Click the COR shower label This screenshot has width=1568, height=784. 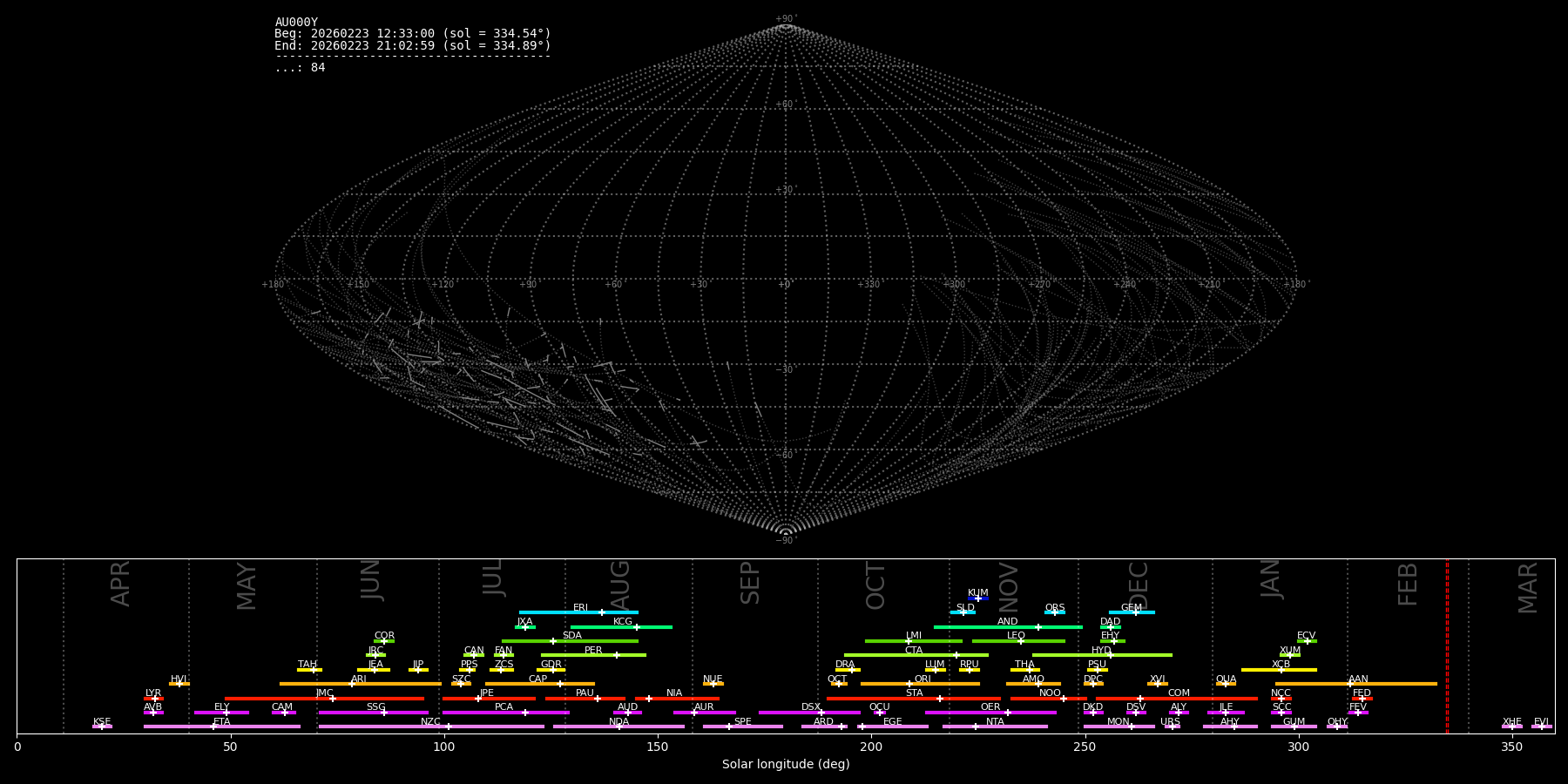pyautogui.click(x=384, y=636)
